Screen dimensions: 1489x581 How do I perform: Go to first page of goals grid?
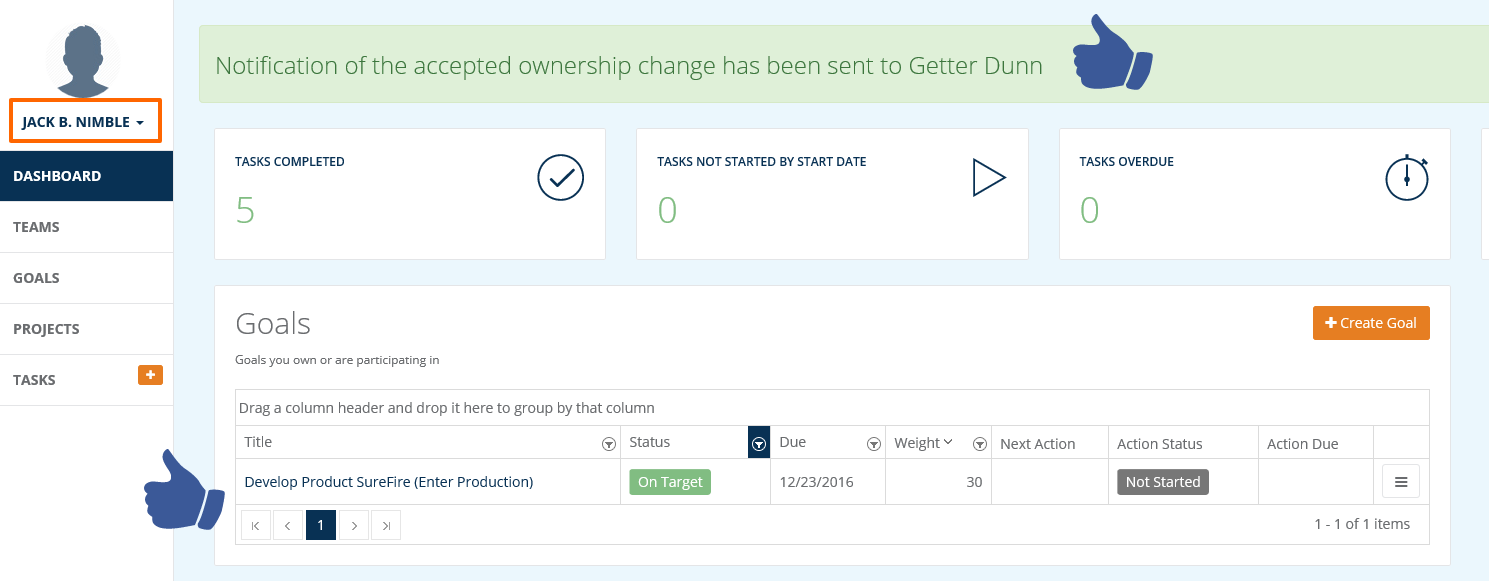[256, 525]
